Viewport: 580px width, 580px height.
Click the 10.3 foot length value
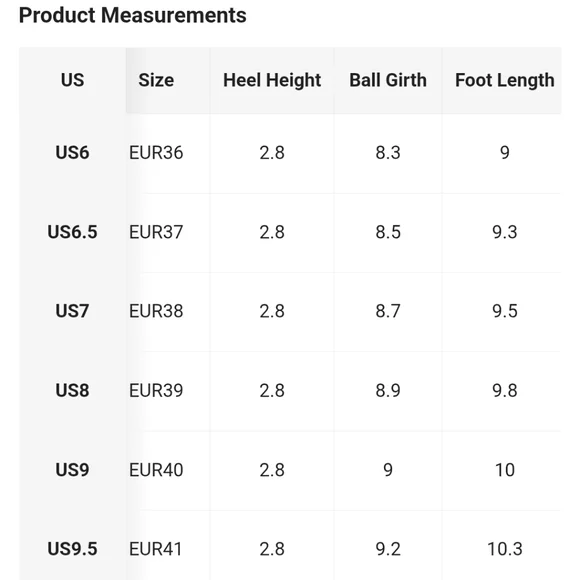click(505, 549)
